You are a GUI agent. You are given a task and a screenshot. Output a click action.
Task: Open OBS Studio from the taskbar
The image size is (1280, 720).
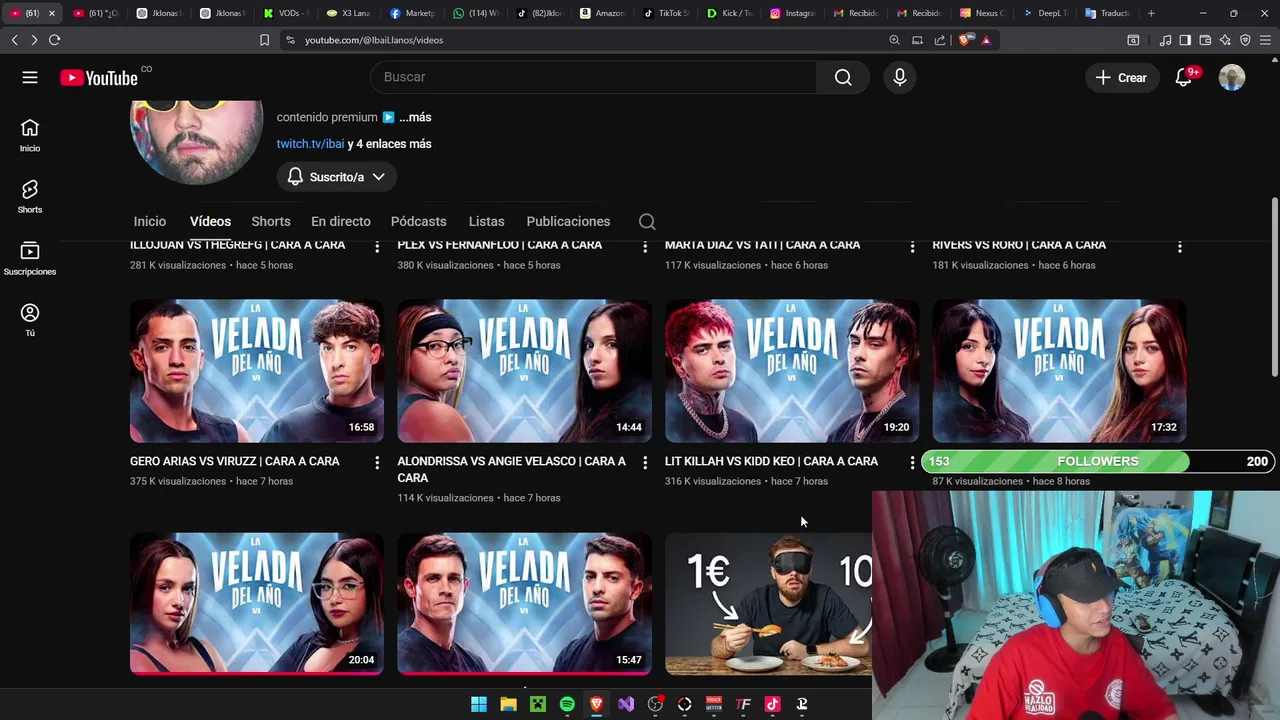655,704
